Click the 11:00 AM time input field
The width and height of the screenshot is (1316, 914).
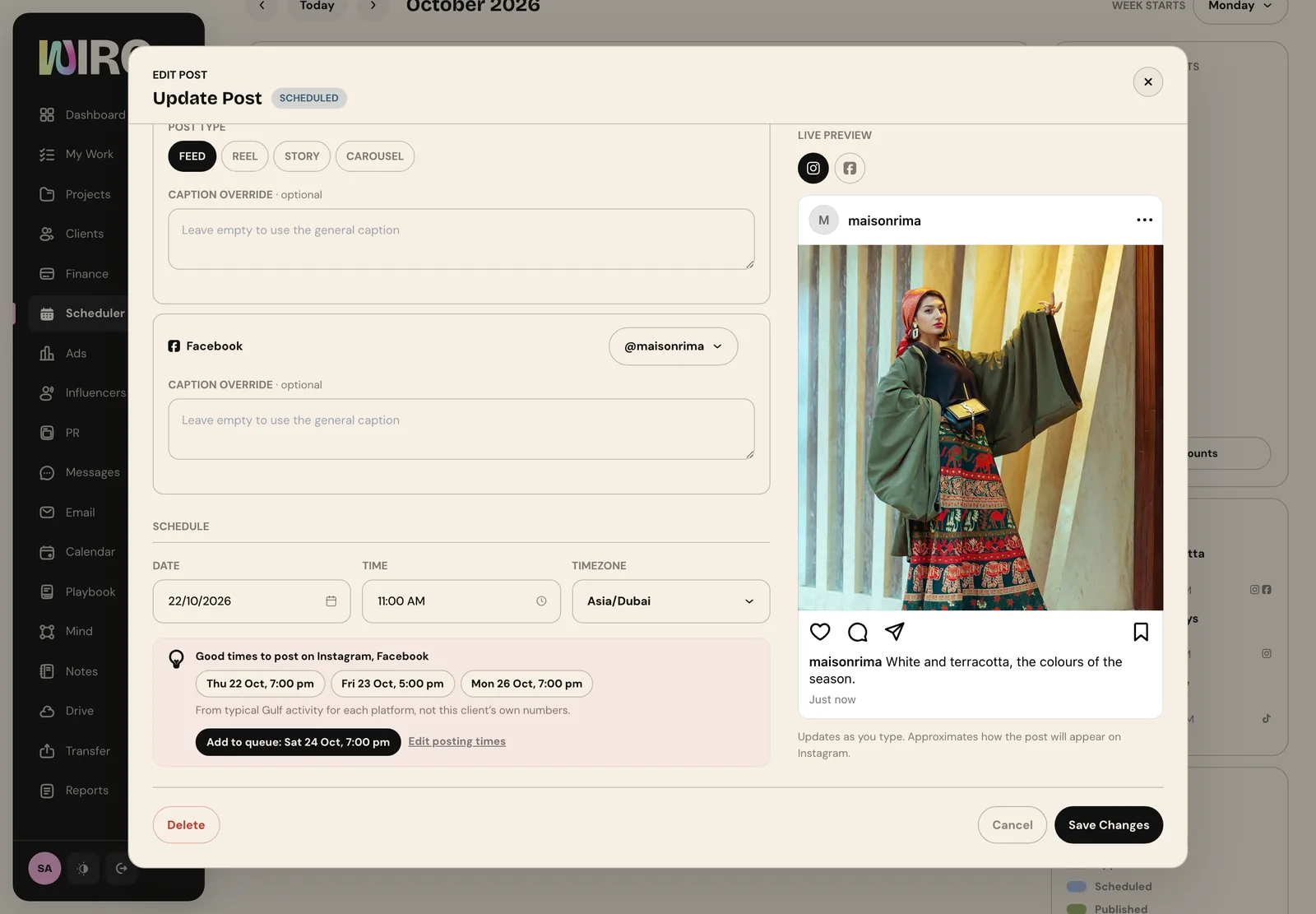[x=461, y=601]
